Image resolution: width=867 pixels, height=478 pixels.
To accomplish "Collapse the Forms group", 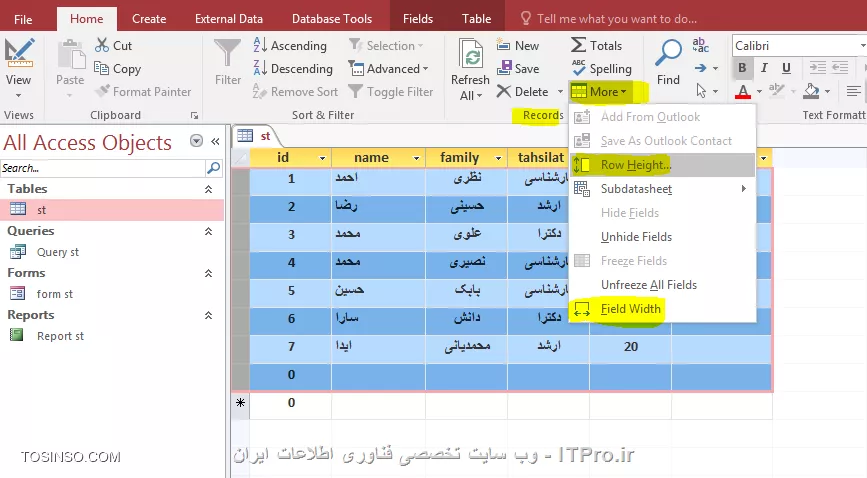I will (x=208, y=273).
